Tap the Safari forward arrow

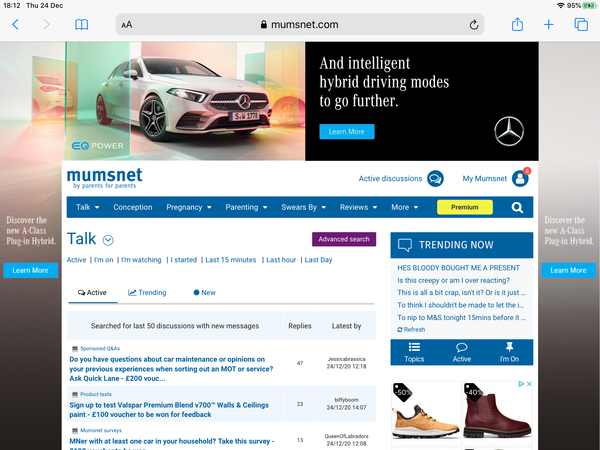46,25
